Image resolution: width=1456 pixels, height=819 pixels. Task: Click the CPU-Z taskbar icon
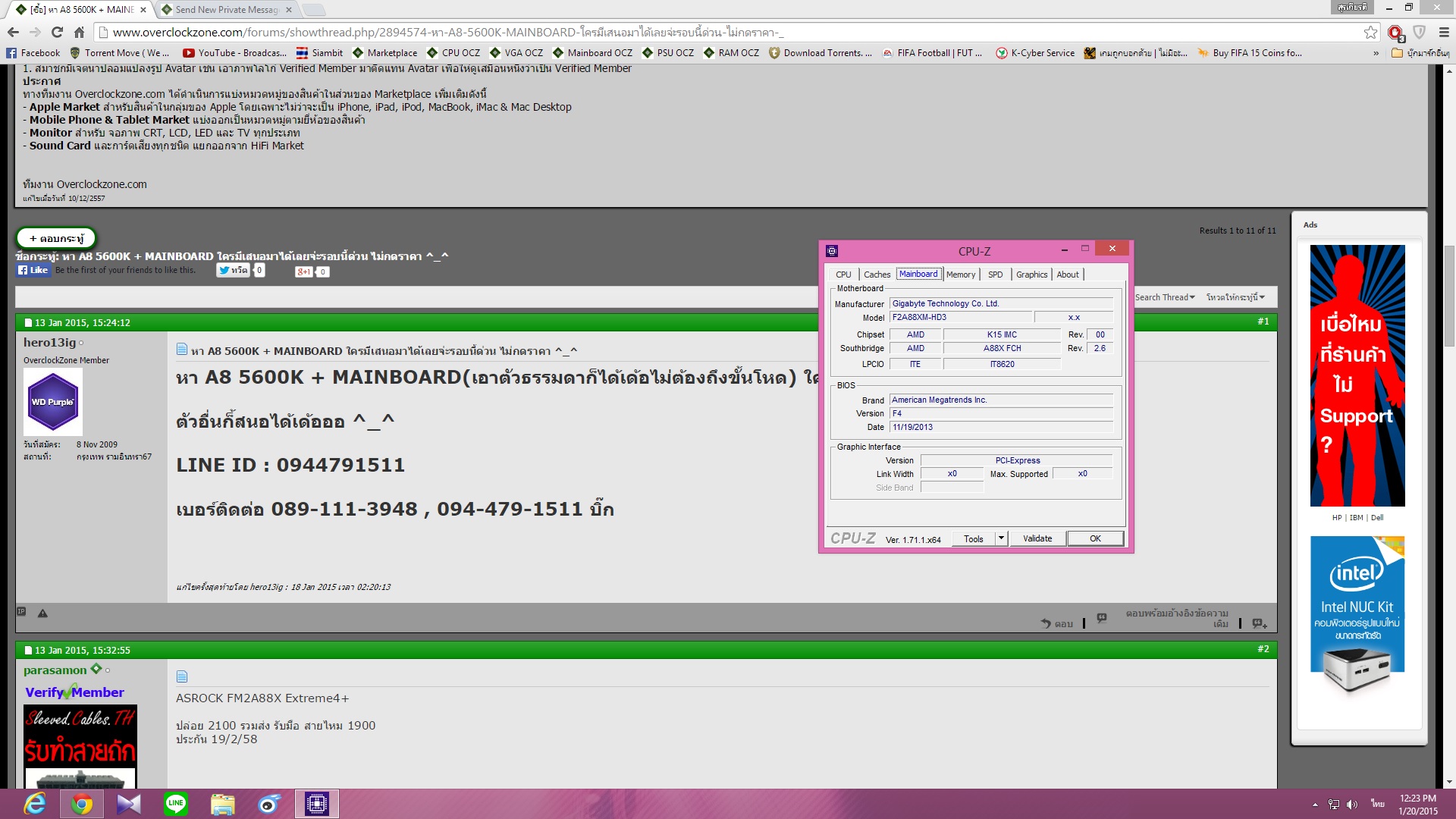[316, 803]
